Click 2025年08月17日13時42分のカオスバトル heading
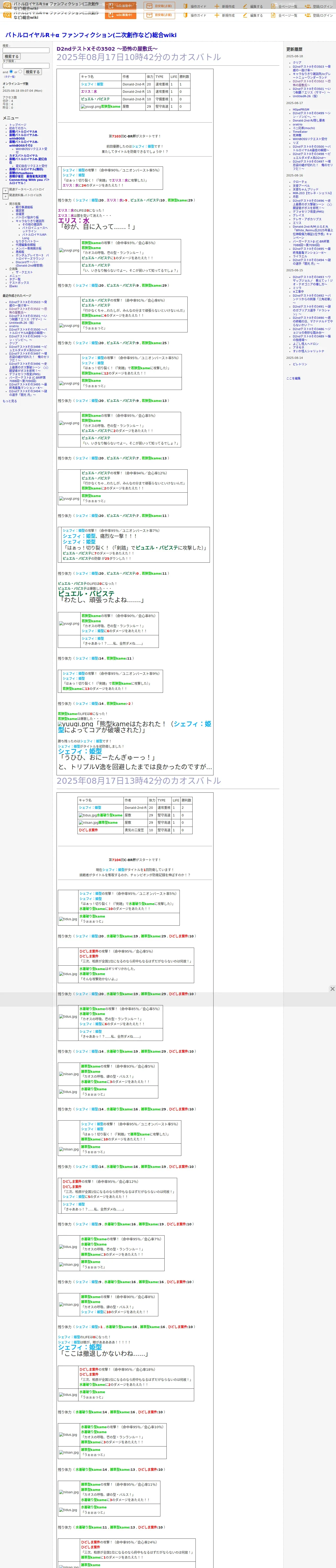The image size is (336, 1568). 138,781
